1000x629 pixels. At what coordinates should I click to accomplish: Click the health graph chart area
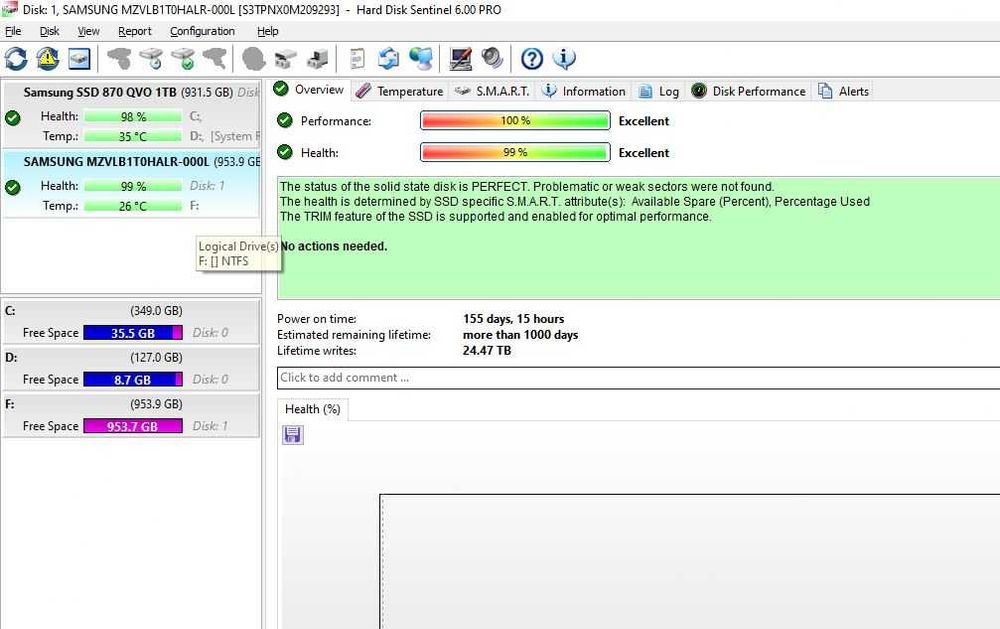click(x=690, y=561)
